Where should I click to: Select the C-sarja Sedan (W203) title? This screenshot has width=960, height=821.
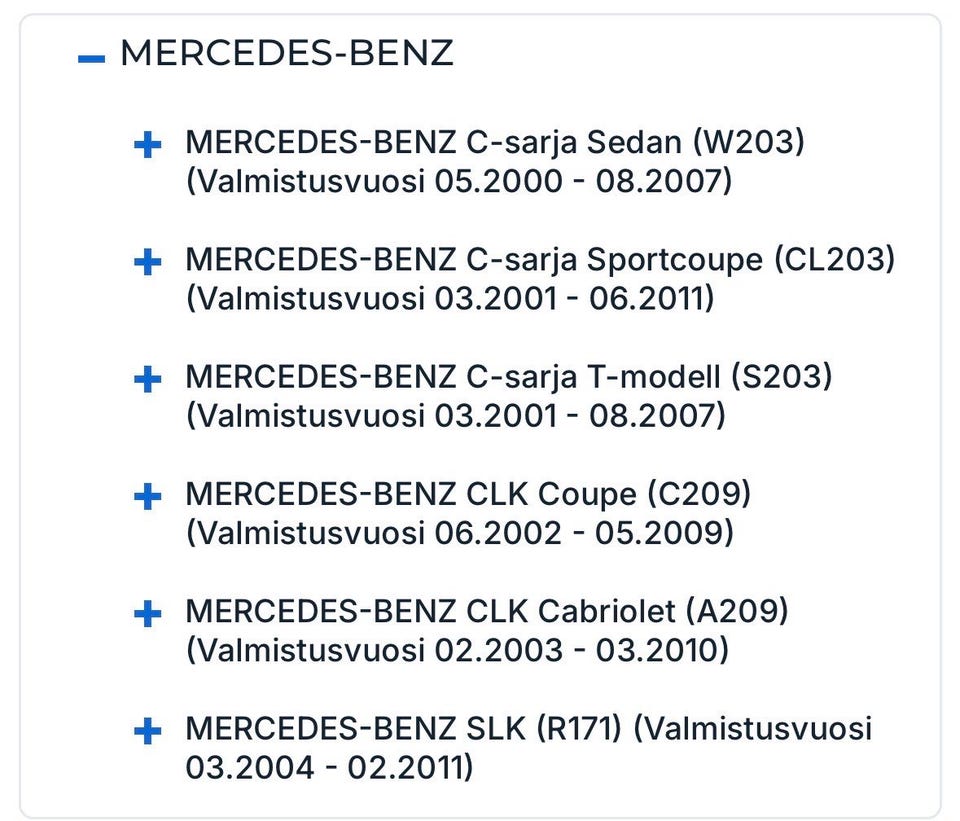[x=494, y=142]
